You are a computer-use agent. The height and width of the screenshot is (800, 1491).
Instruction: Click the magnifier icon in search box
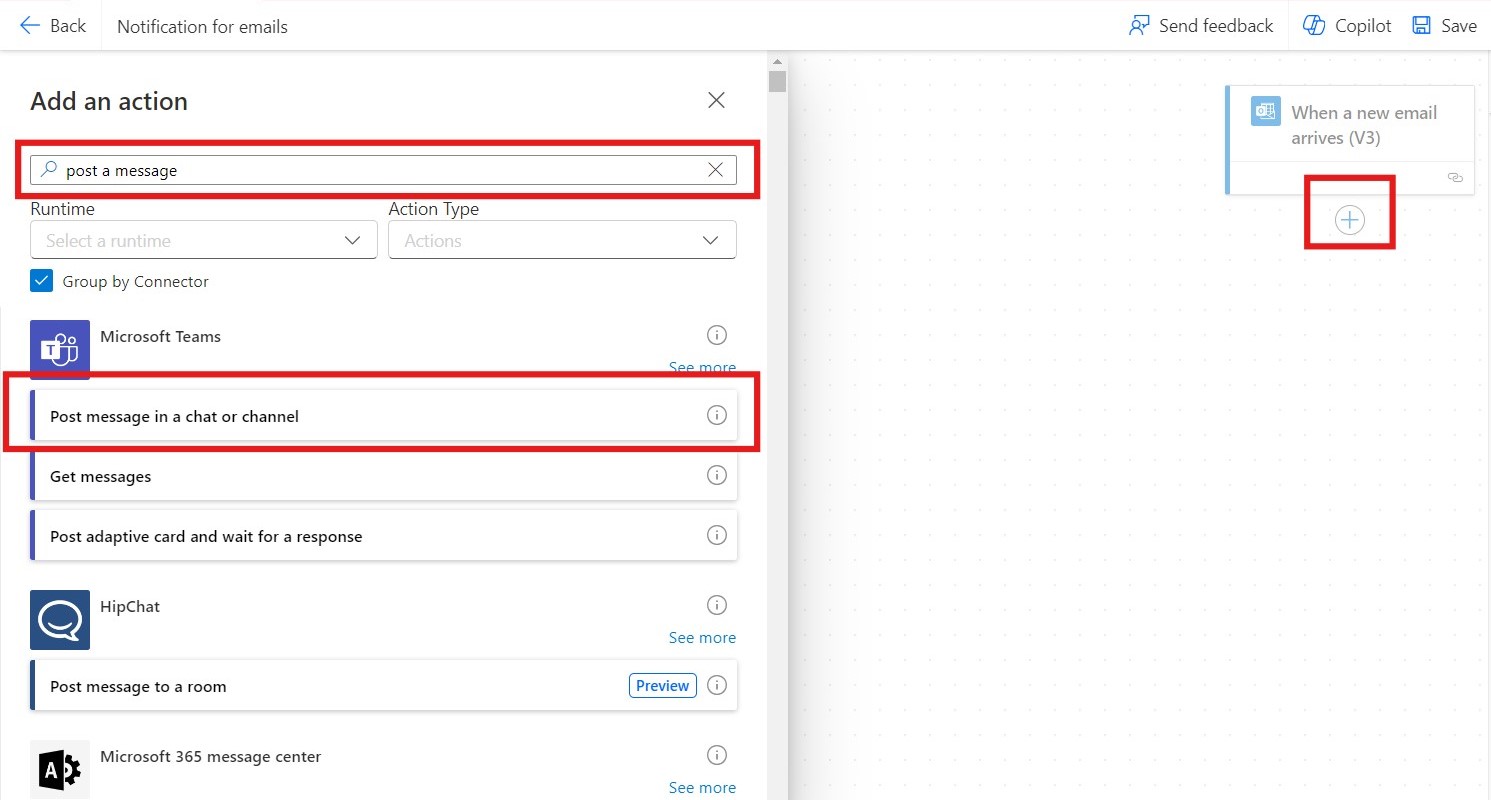point(48,170)
